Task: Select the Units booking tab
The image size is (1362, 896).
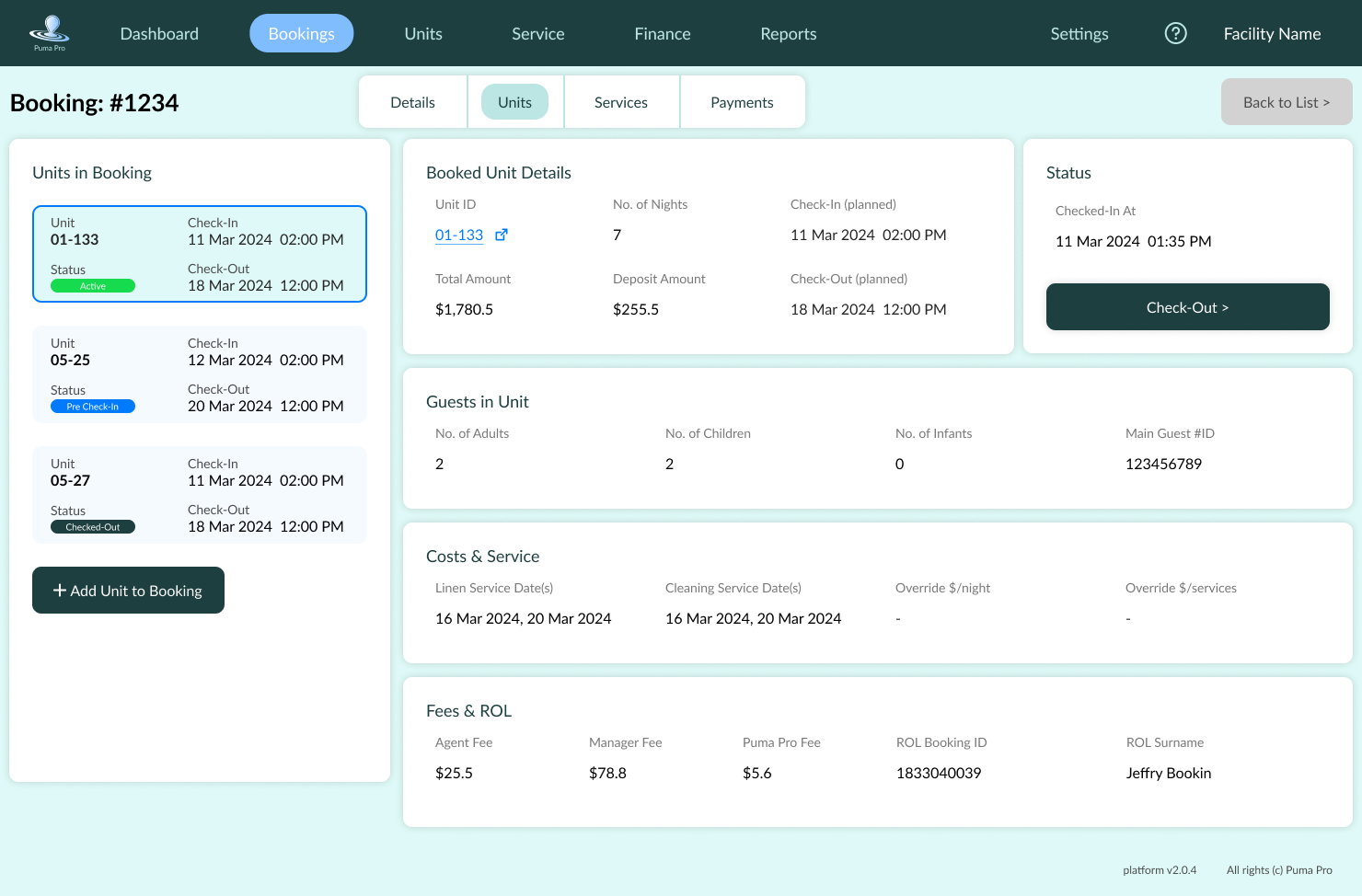Action: click(514, 102)
